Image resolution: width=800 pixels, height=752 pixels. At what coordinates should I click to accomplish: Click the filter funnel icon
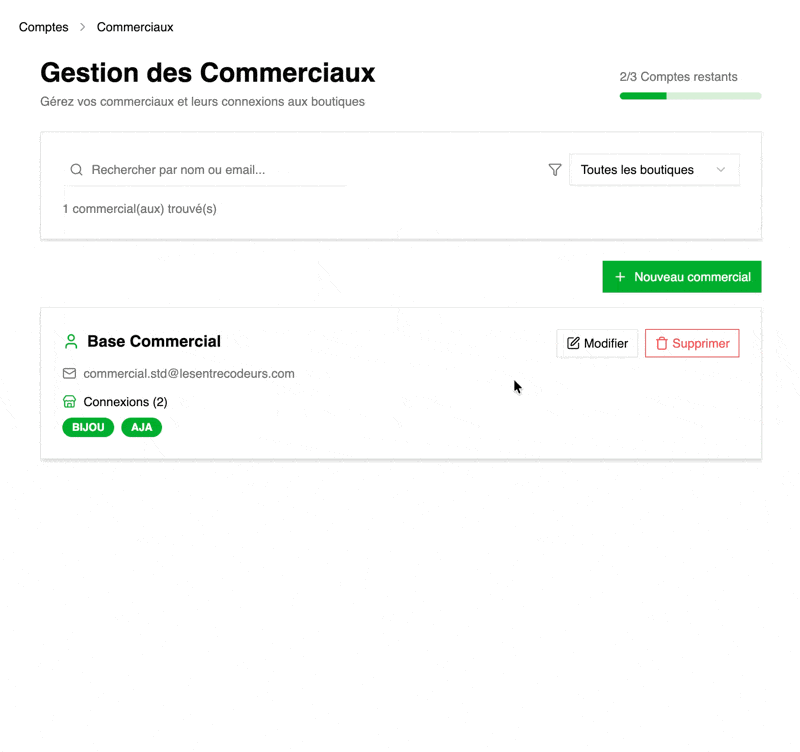click(x=555, y=170)
